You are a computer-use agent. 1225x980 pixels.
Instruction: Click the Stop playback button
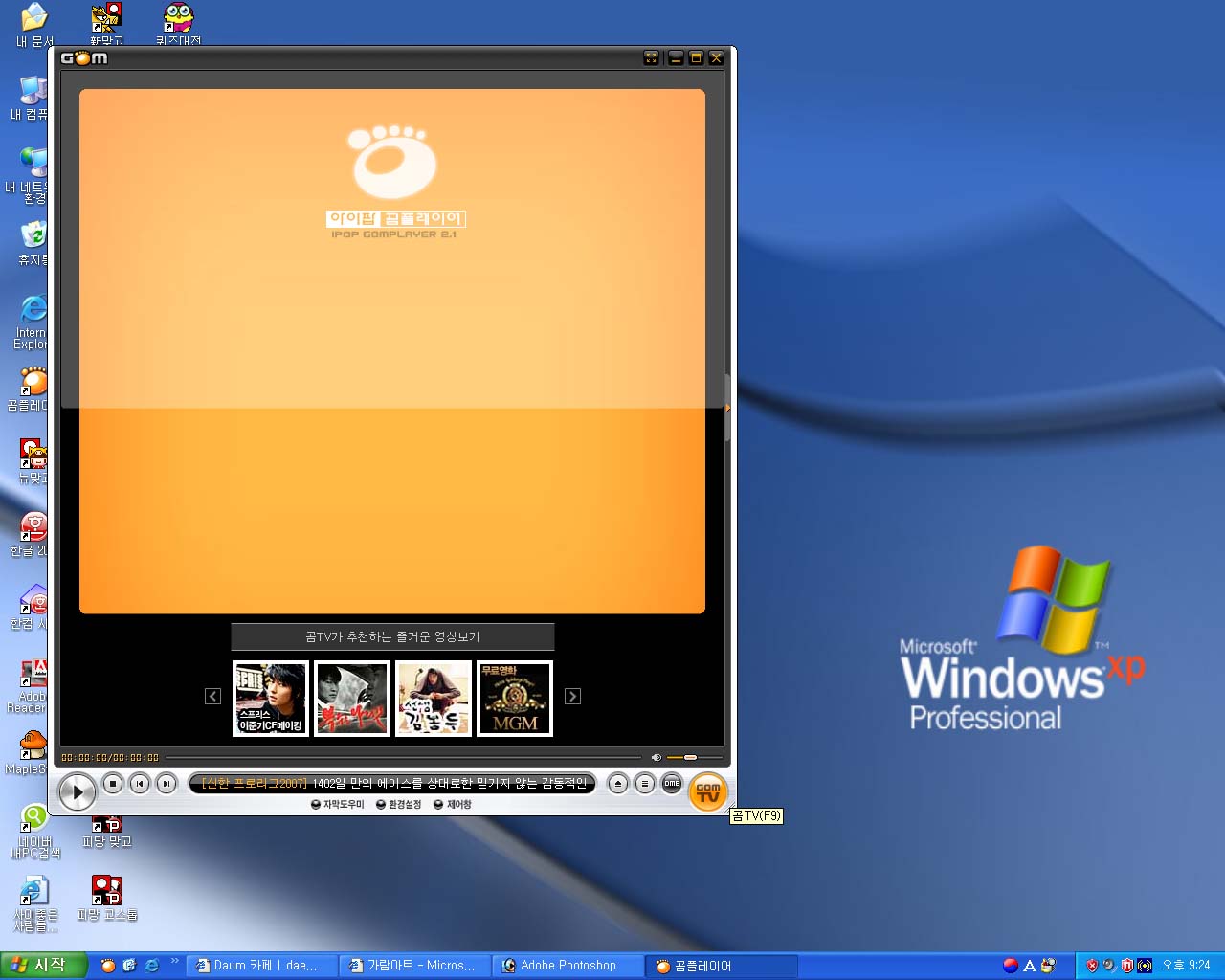(113, 784)
